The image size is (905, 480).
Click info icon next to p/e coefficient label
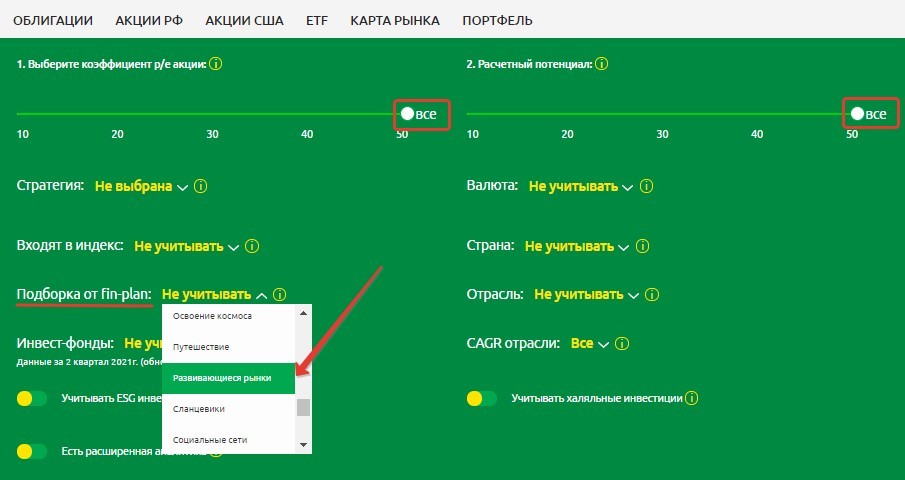tap(216, 64)
